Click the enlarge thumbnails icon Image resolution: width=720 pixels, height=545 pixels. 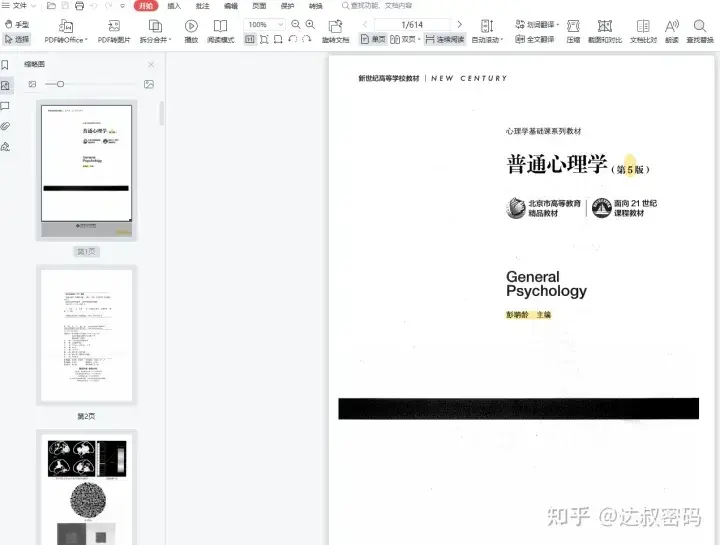coord(149,84)
